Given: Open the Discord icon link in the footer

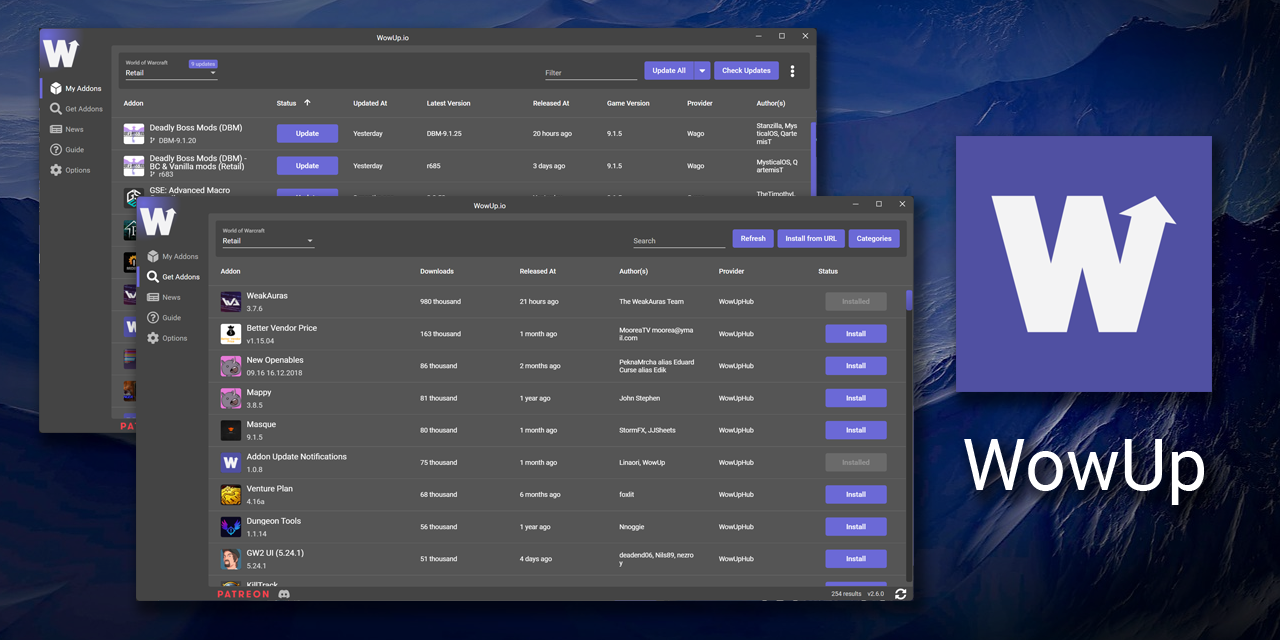Looking at the screenshot, I should point(284,594).
